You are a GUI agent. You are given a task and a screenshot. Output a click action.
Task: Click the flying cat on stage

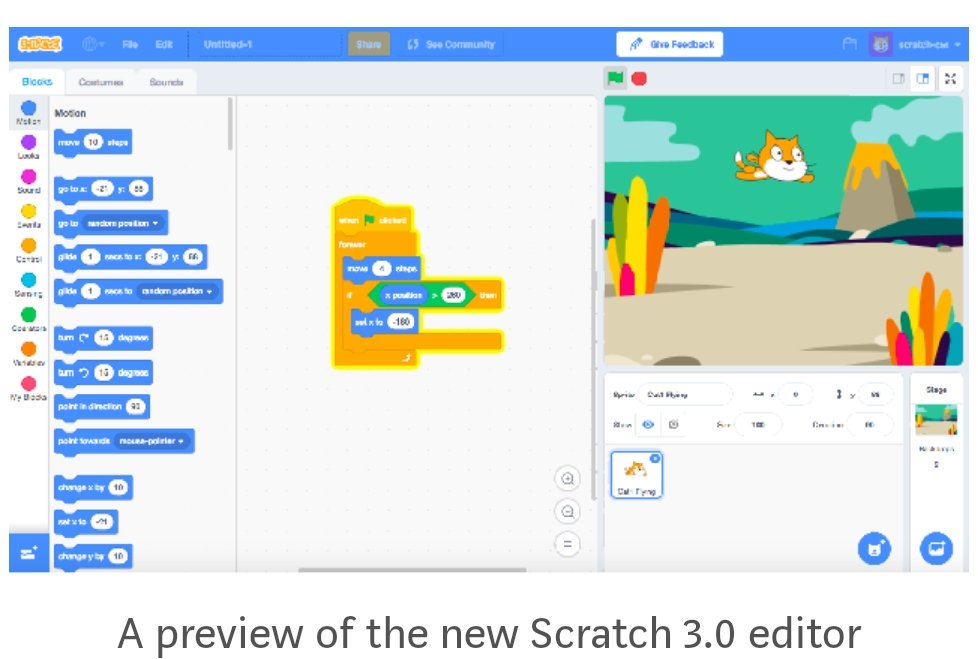tap(774, 157)
